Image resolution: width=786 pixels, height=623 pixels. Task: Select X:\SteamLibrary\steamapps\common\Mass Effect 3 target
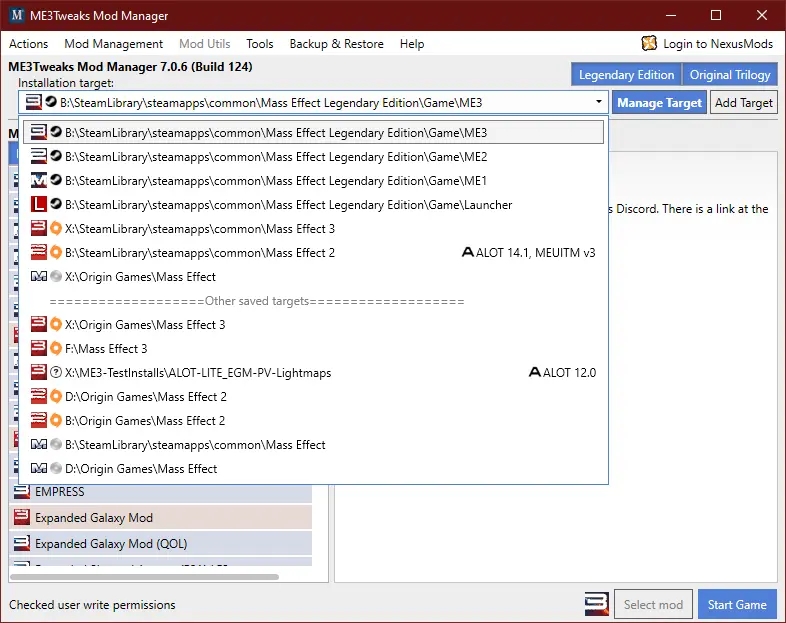point(313,229)
